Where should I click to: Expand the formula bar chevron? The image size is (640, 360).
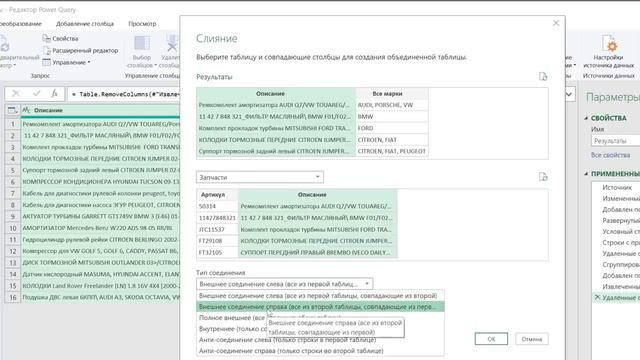[x=569, y=94]
